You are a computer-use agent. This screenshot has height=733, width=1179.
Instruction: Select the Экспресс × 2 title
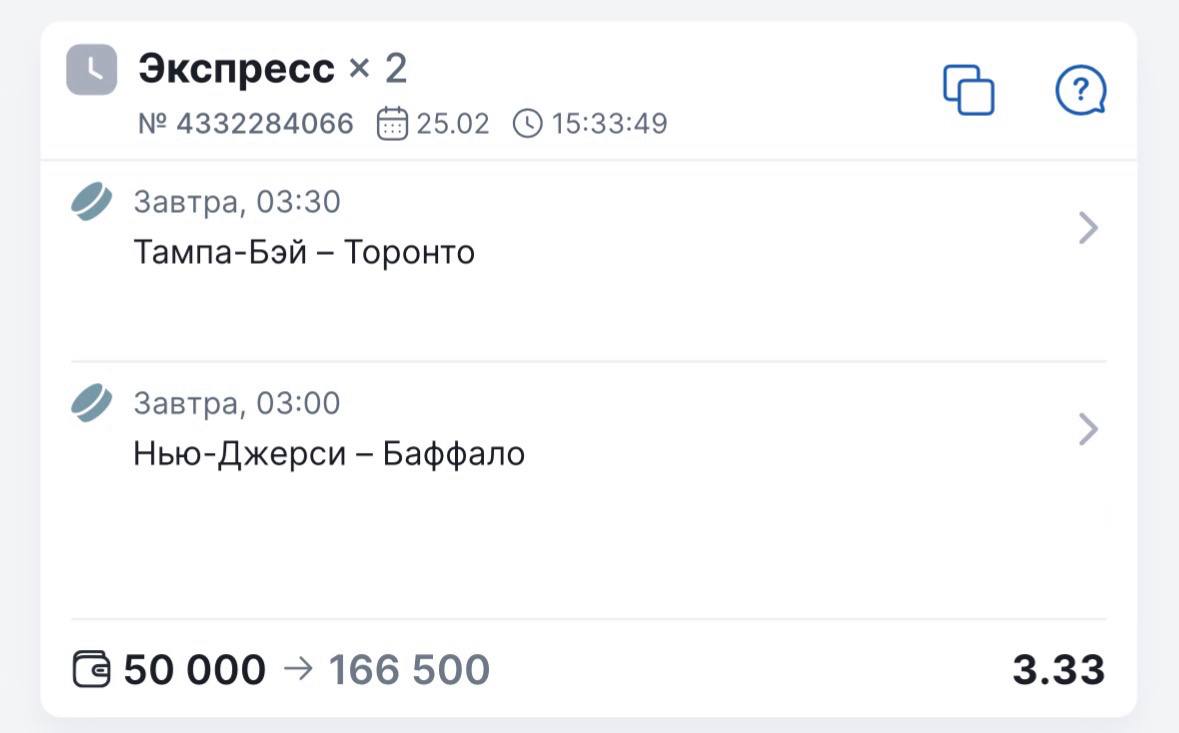click(273, 69)
